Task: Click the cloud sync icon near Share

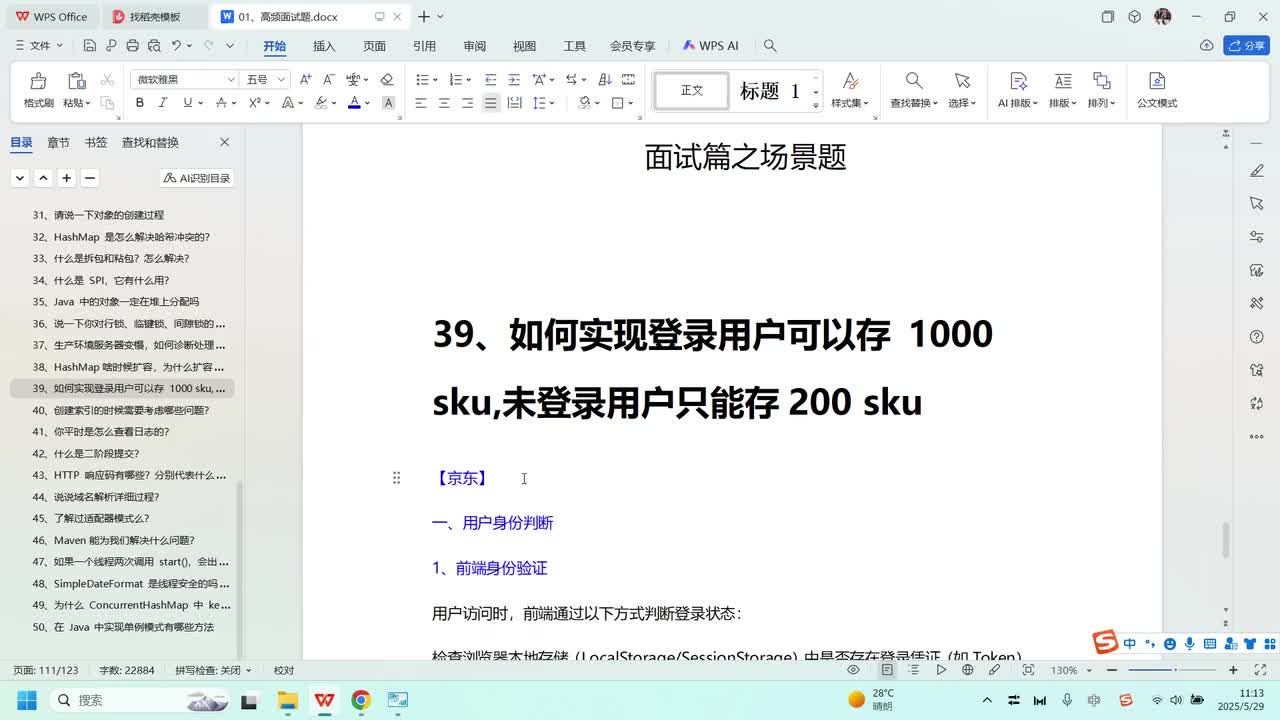Action: [1207, 46]
